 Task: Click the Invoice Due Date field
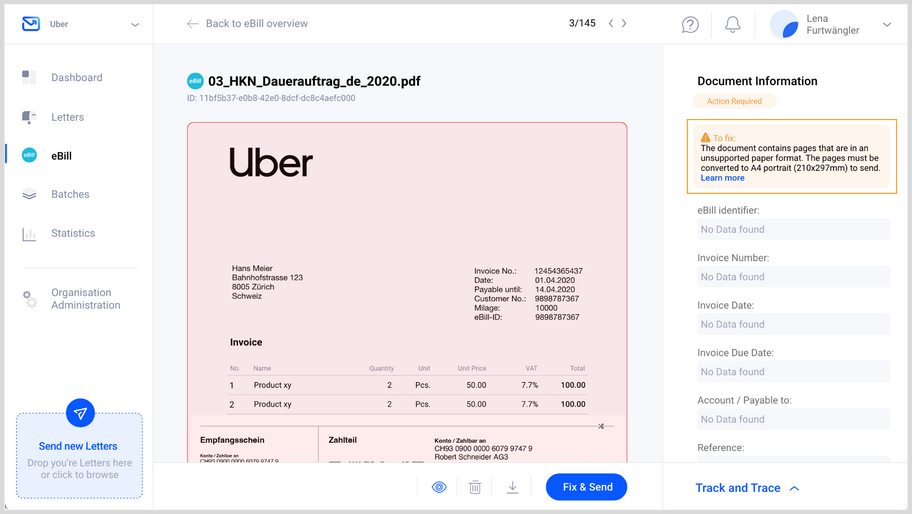pos(793,372)
